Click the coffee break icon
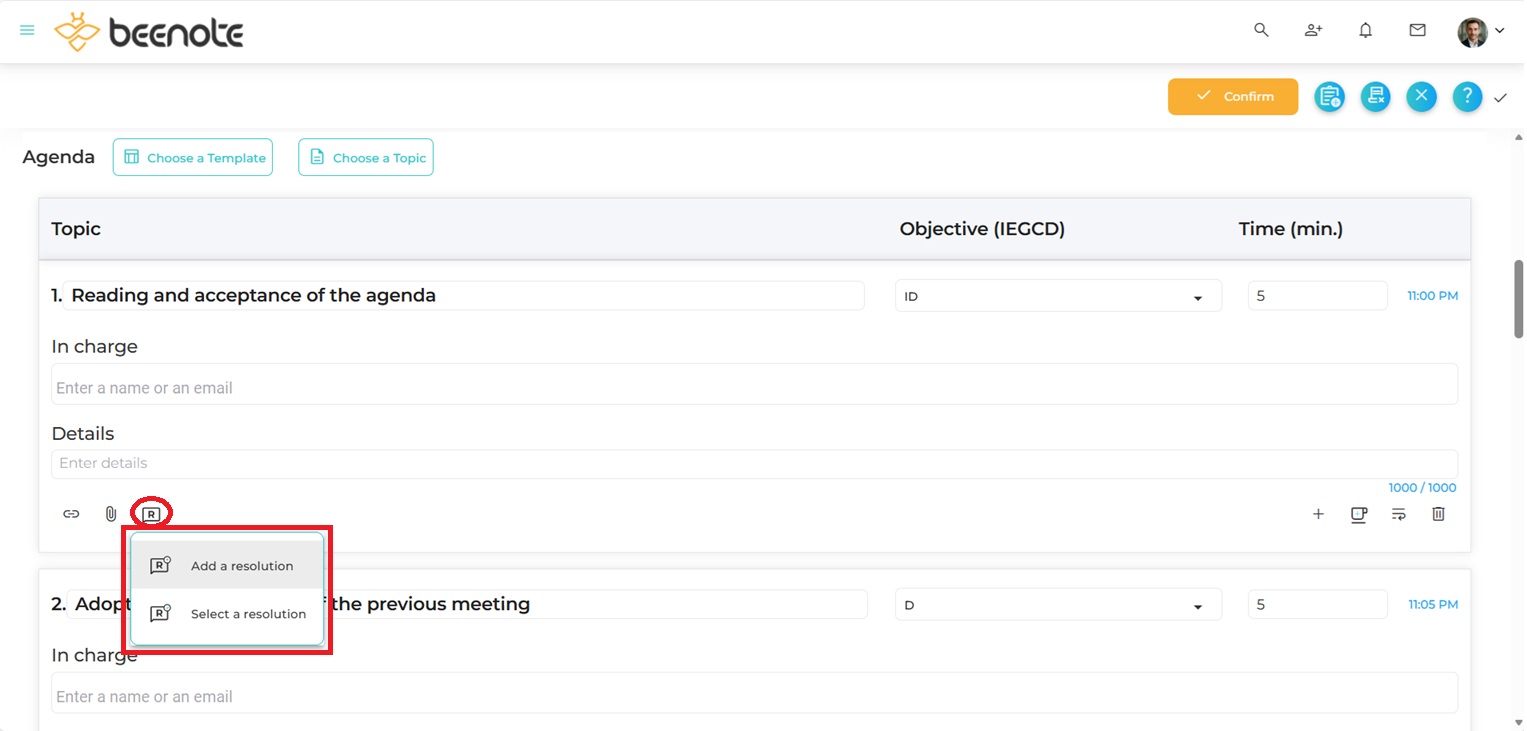This screenshot has height=731, width=1527. (1358, 514)
